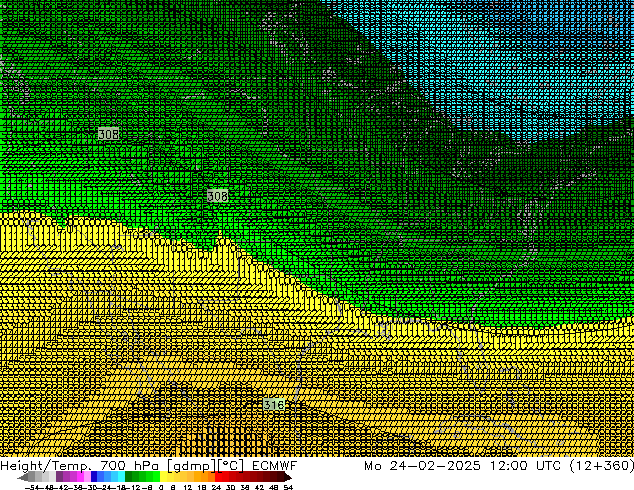
Task: Click the [gdmp] unit label
Action: (192, 466)
